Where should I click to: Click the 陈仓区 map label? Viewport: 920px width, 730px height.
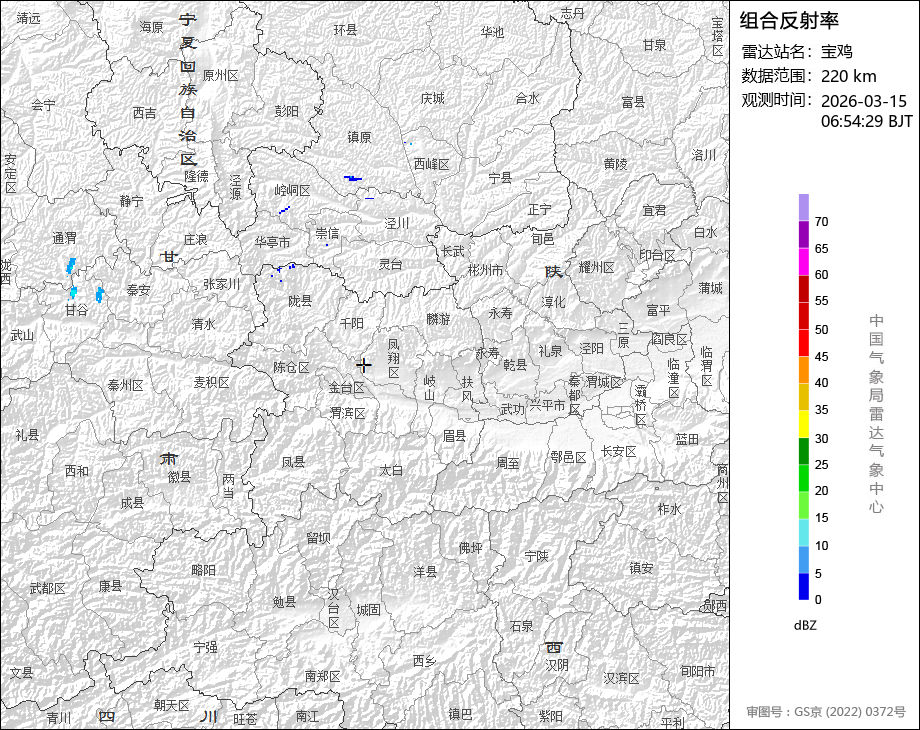pyautogui.click(x=291, y=367)
